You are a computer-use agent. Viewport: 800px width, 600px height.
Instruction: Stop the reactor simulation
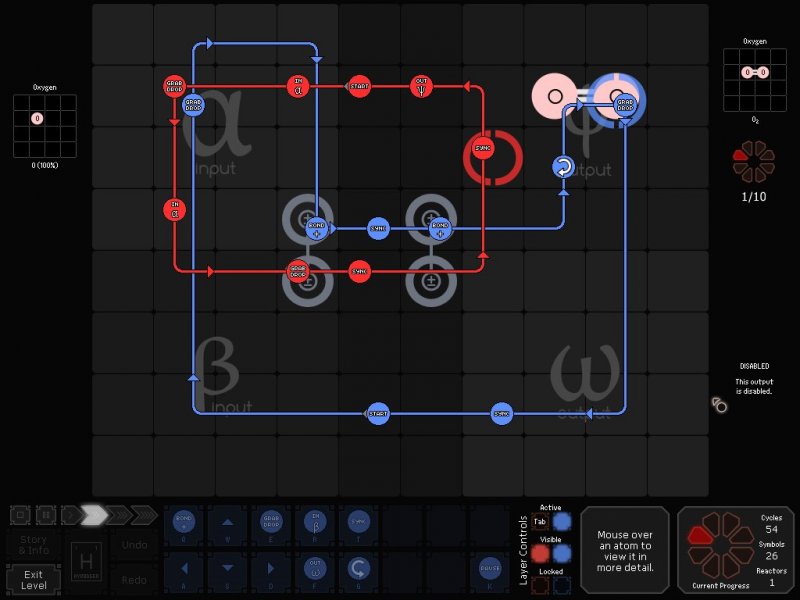[20, 515]
